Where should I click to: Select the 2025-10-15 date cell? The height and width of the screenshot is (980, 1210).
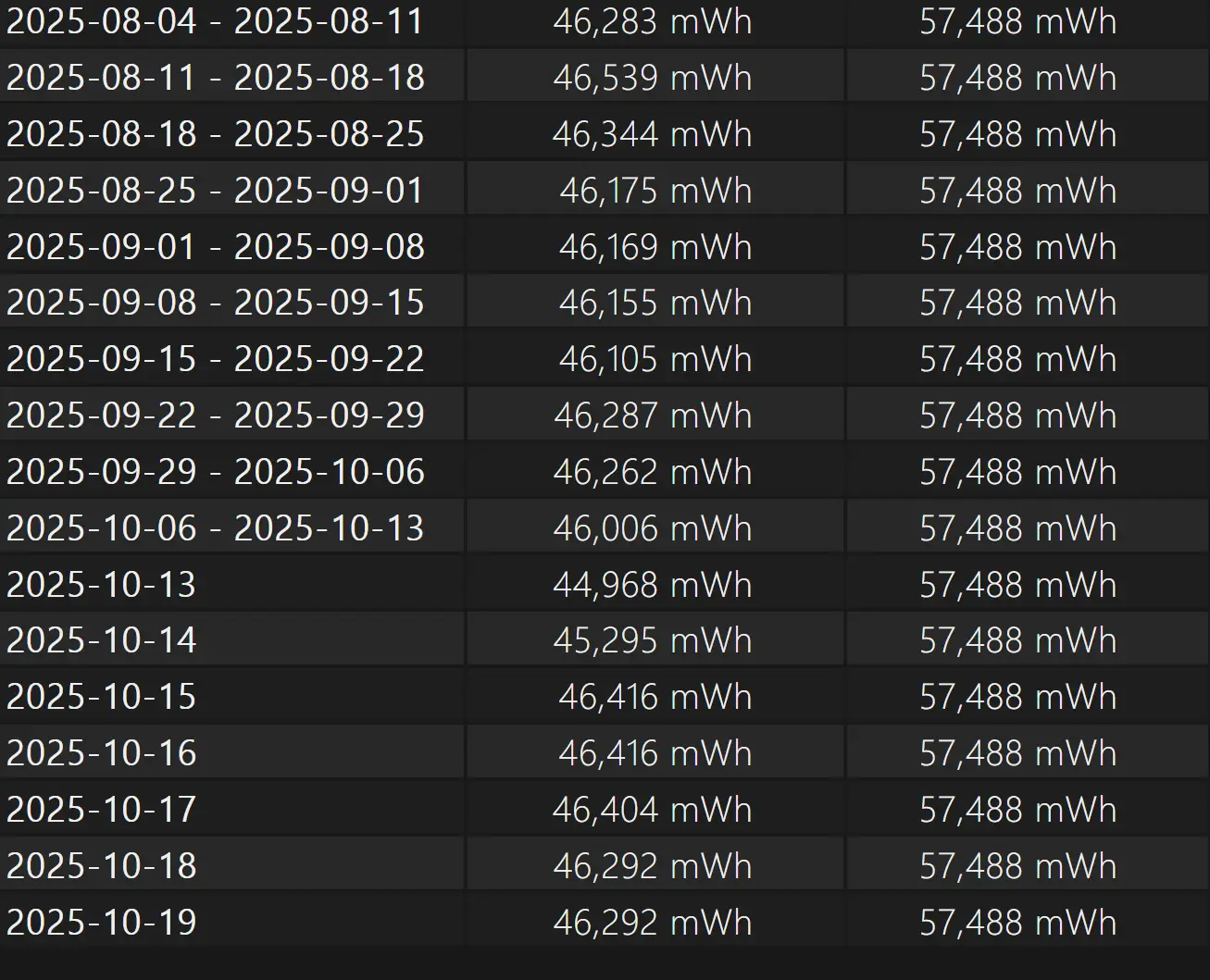click(x=102, y=697)
